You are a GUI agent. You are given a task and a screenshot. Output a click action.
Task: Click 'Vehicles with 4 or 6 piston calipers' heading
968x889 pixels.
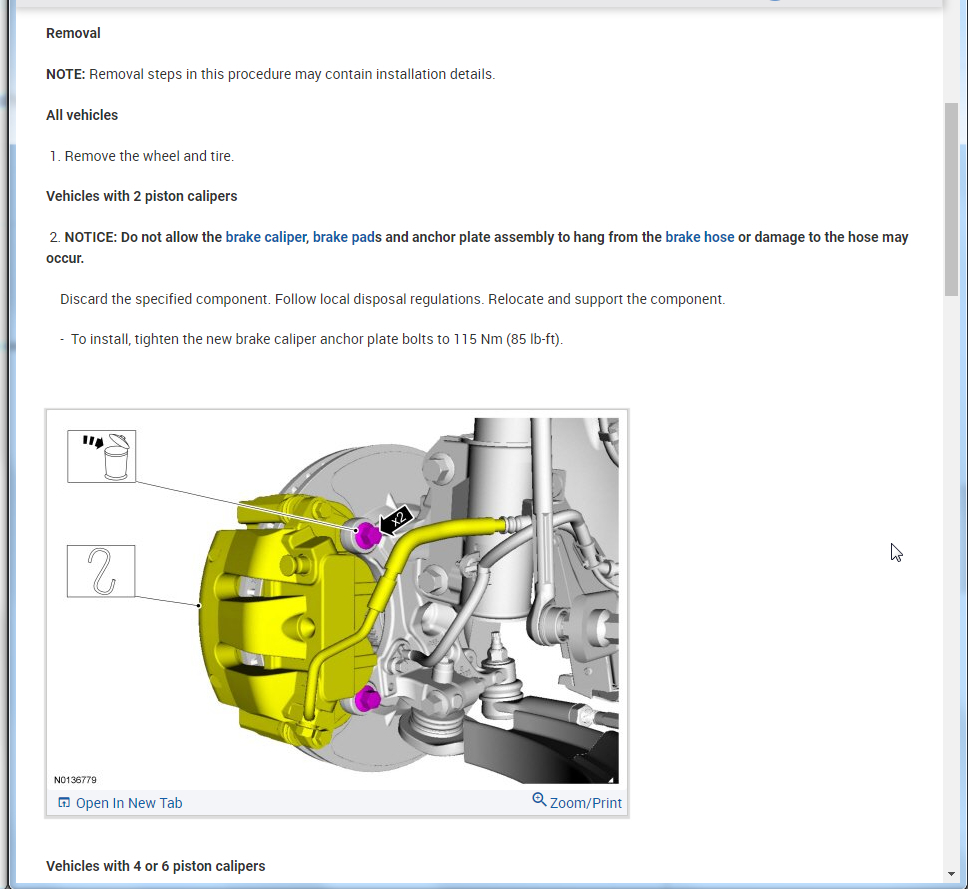[156, 866]
